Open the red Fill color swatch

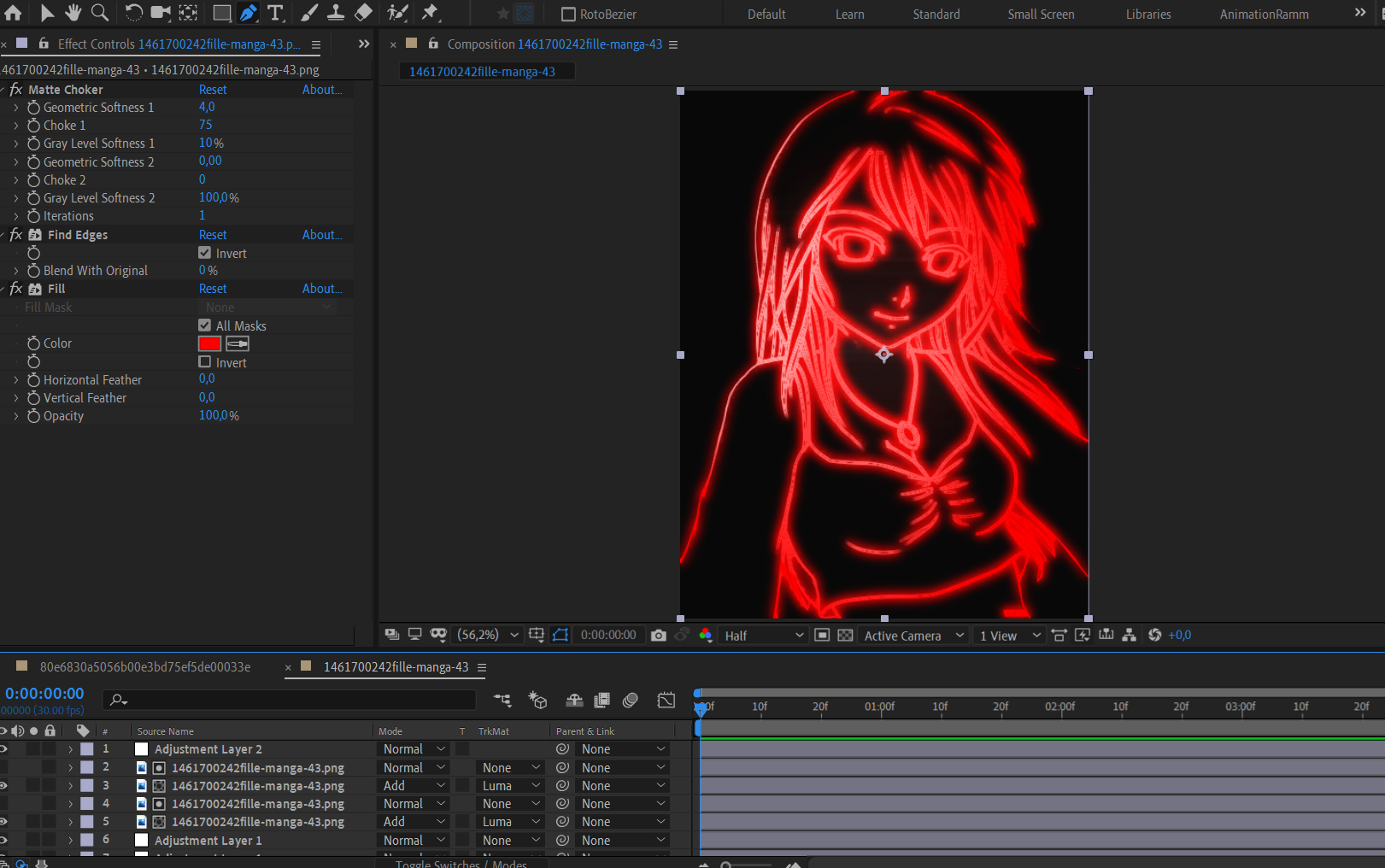(x=209, y=343)
